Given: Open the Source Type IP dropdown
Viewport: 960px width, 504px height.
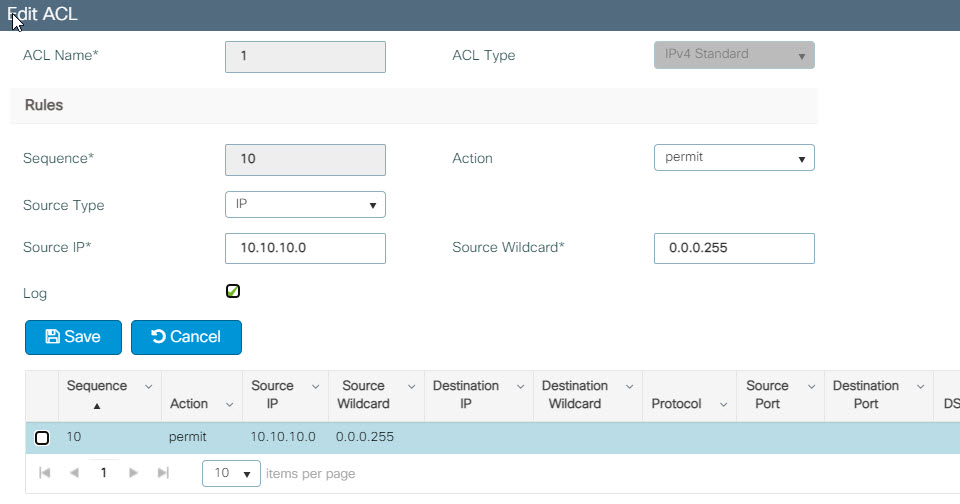Looking at the screenshot, I should click(305, 205).
